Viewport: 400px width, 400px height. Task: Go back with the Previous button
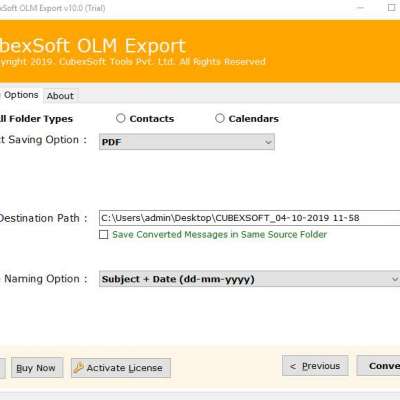pos(315,366)
